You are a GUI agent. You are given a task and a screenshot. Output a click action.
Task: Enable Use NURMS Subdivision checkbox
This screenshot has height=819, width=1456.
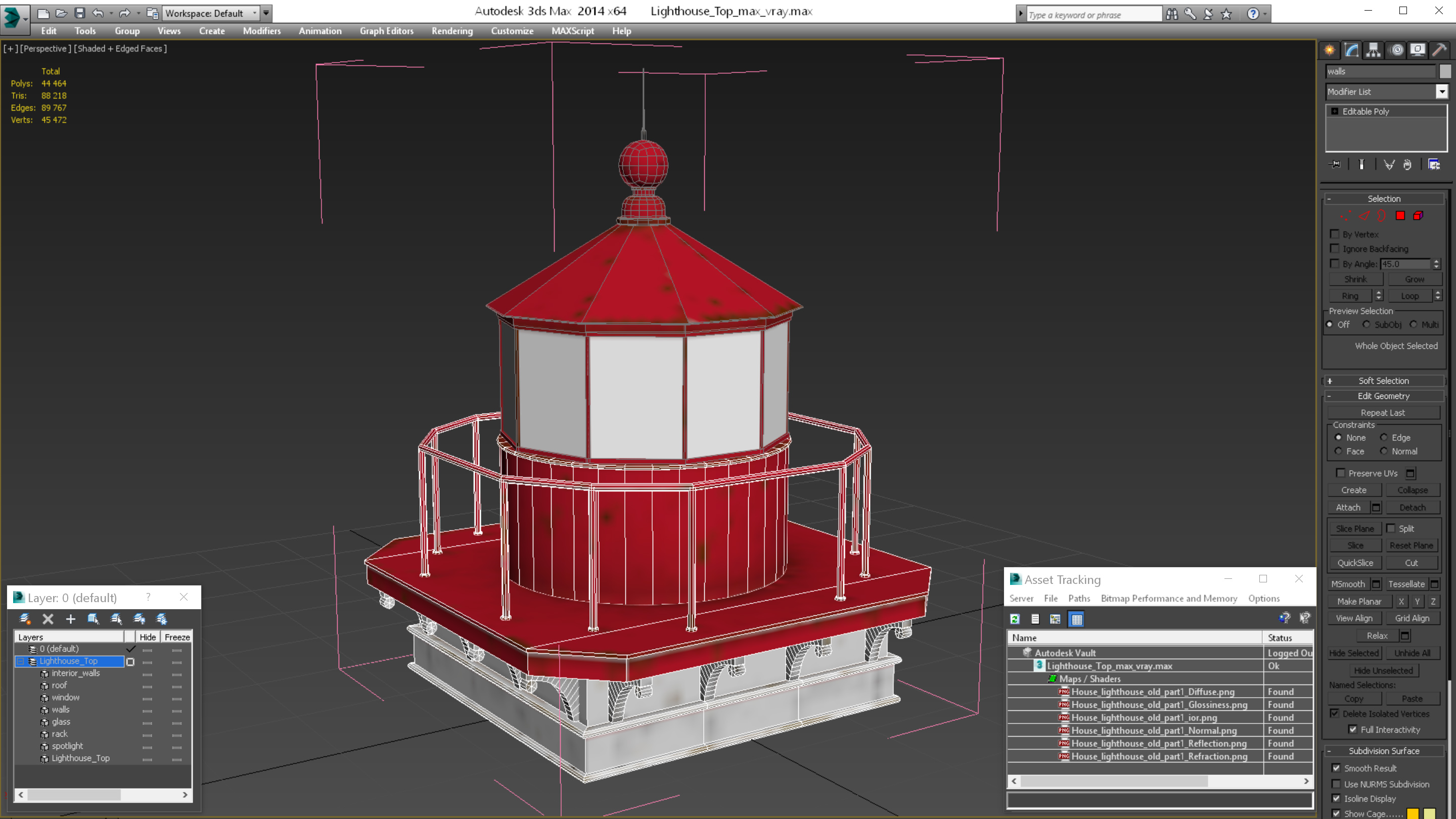1336,784
